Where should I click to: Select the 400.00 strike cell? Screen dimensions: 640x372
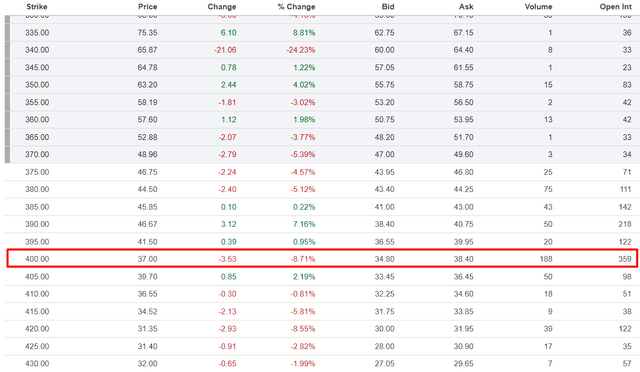[37, 259]
